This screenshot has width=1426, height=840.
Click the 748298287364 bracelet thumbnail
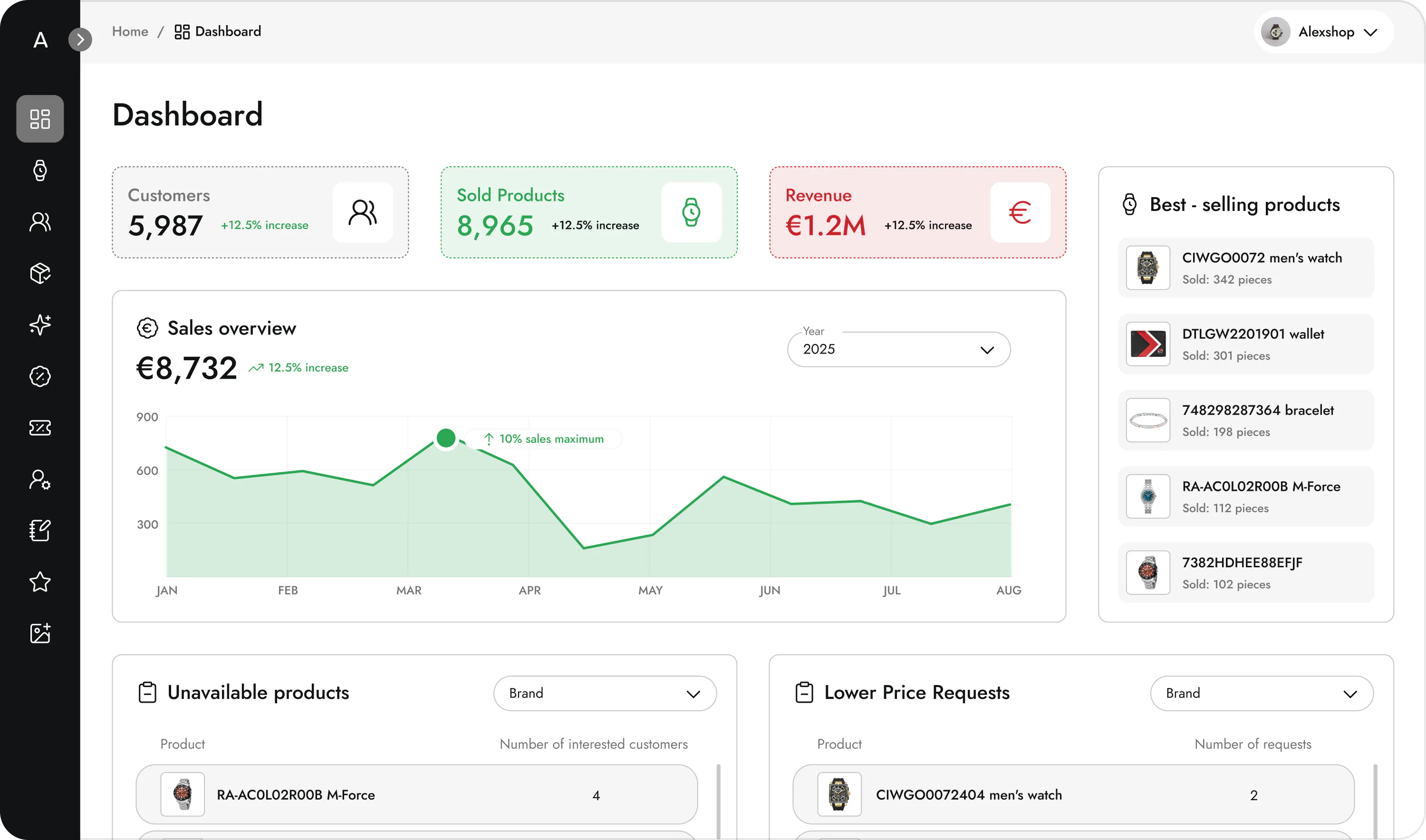coord(1148,420)
